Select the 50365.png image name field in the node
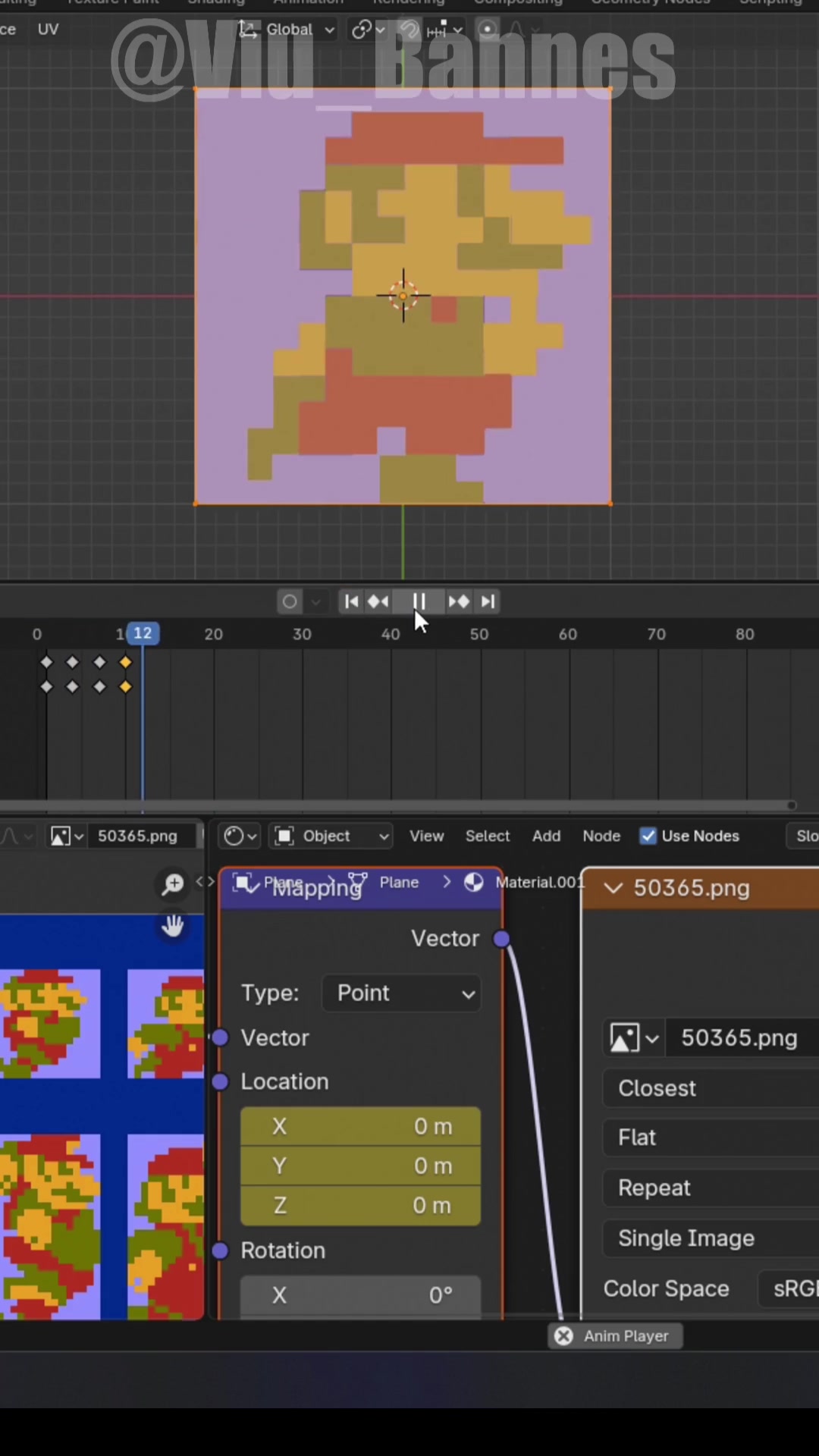The width and height of the screenshot is (819, 1456). (x=742, y=1038)
